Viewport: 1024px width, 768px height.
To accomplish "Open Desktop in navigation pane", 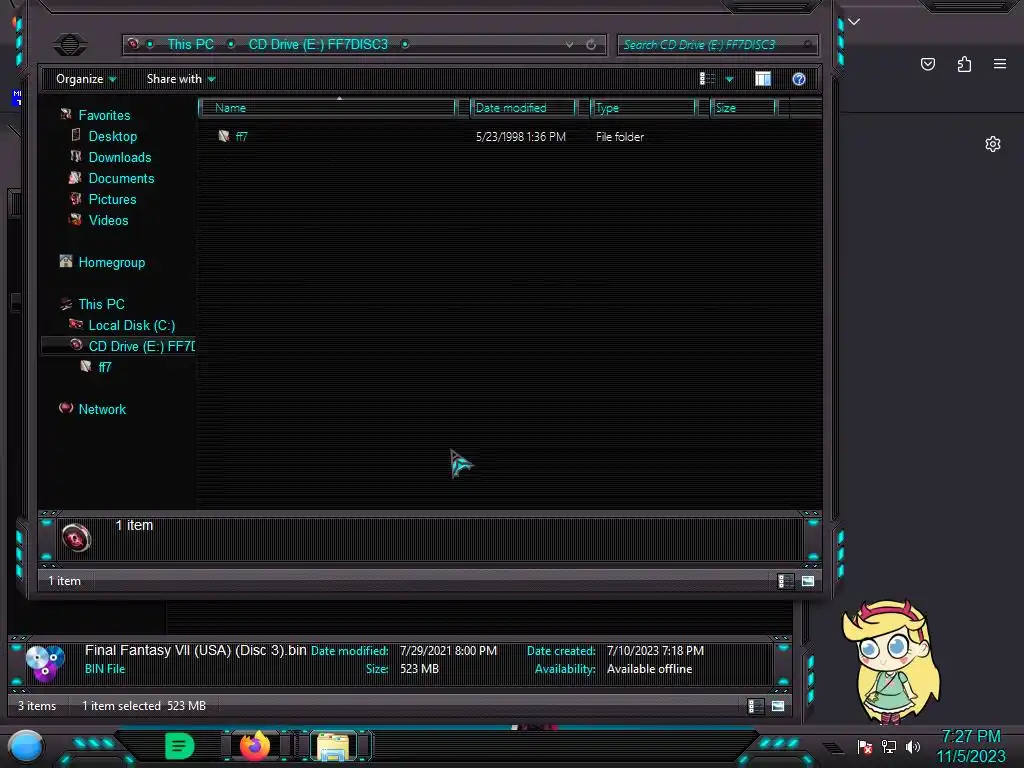I will pos(112,136).
